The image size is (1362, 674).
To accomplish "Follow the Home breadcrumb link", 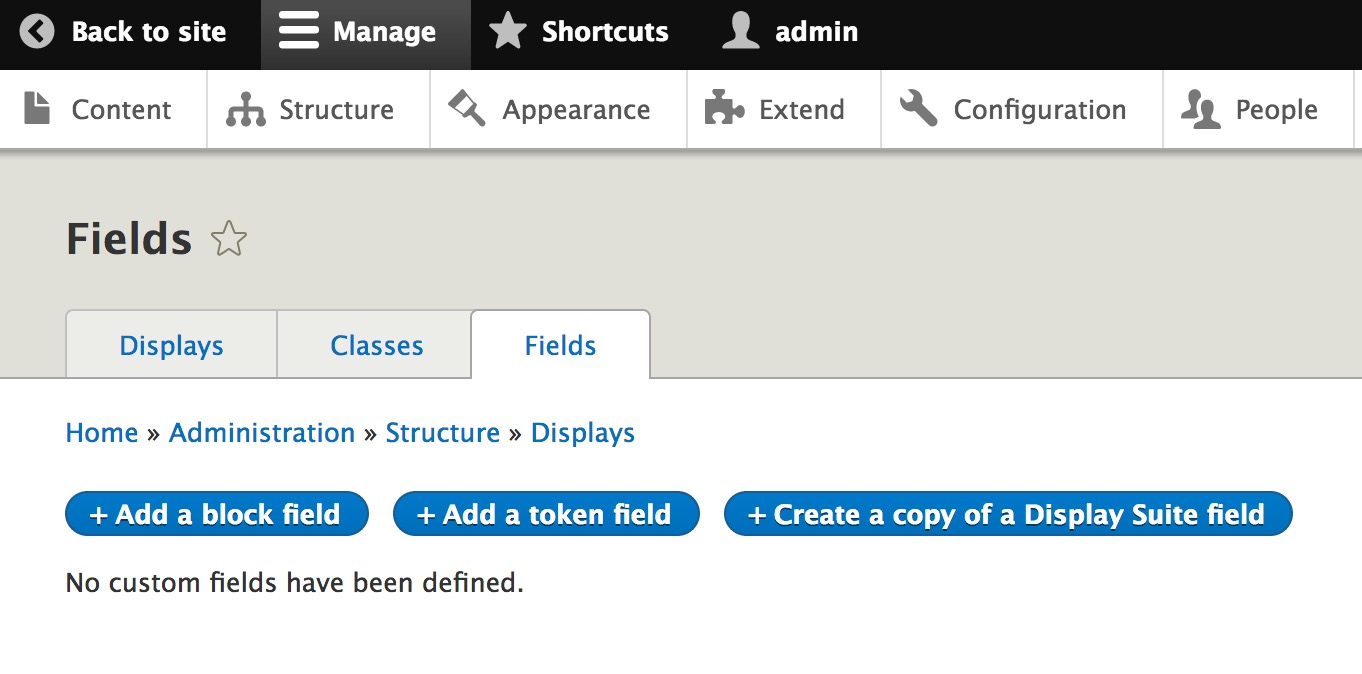I will click(102, 433).
